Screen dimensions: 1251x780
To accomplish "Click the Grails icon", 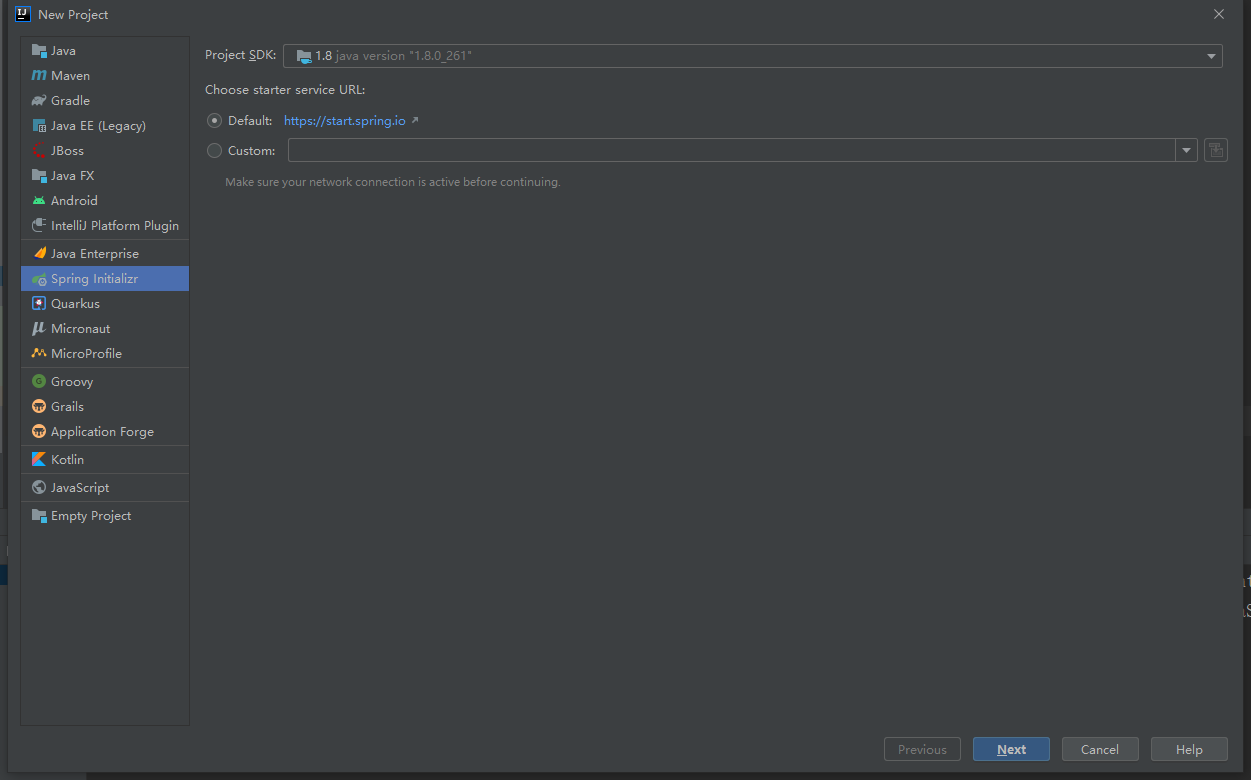I will (39, 407).
